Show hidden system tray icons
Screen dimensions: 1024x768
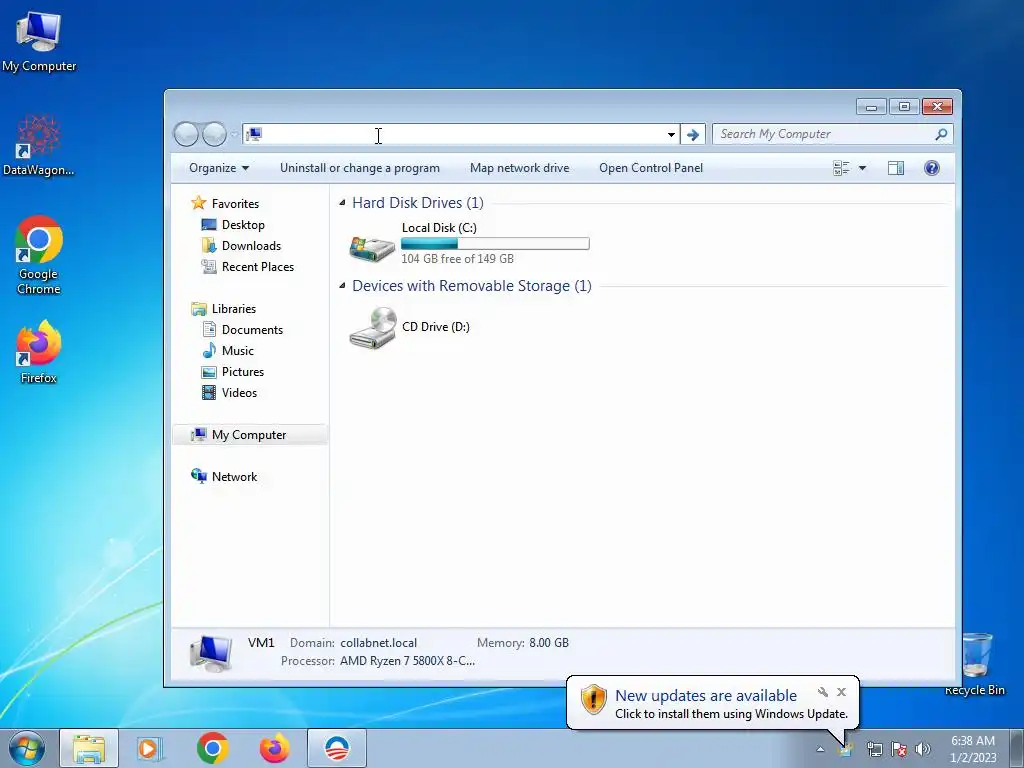[820, 750]
